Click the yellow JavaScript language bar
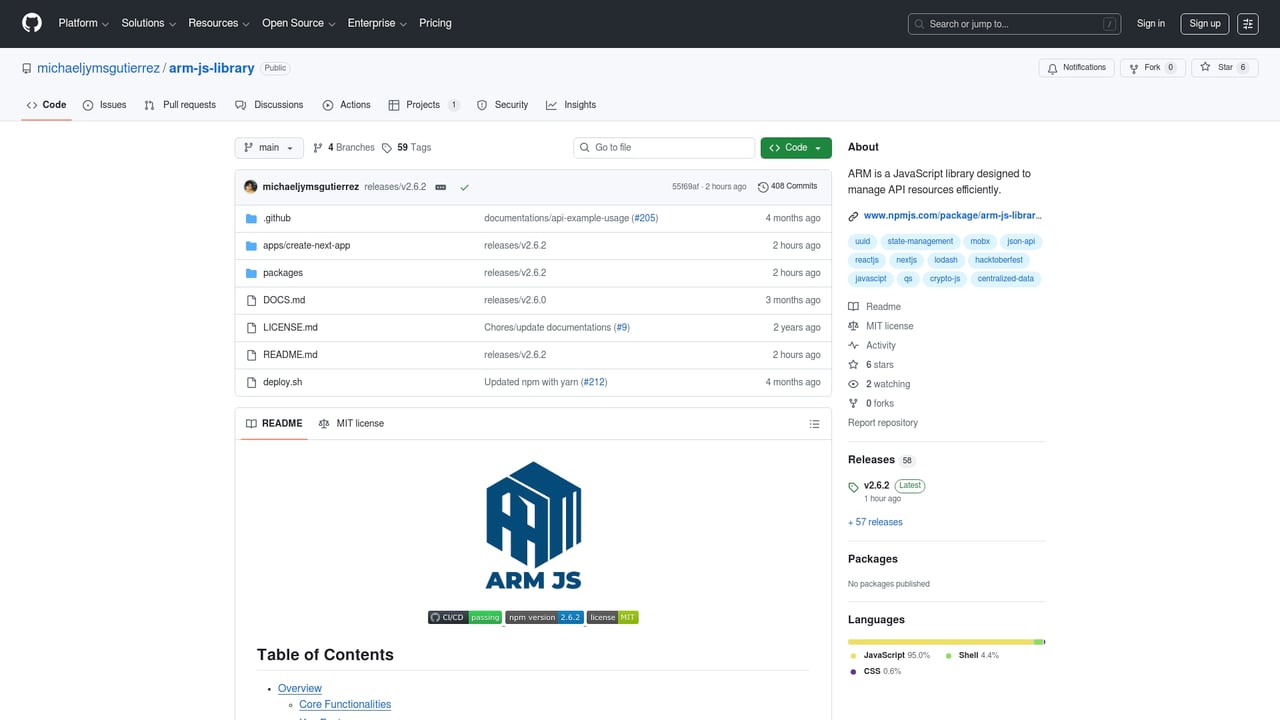Screen dimensions: 1280x720 [x=940, y=641]
